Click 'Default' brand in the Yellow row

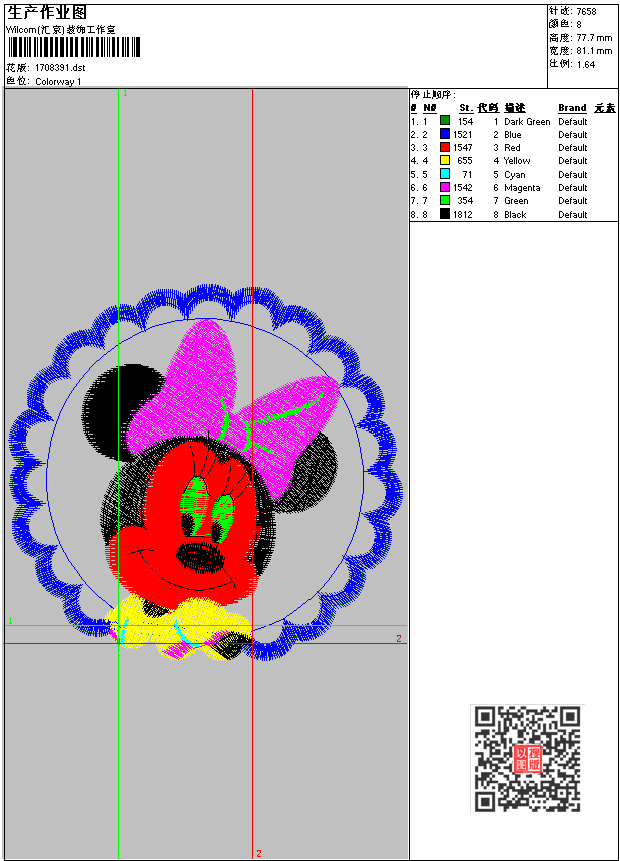coord(573,161)
